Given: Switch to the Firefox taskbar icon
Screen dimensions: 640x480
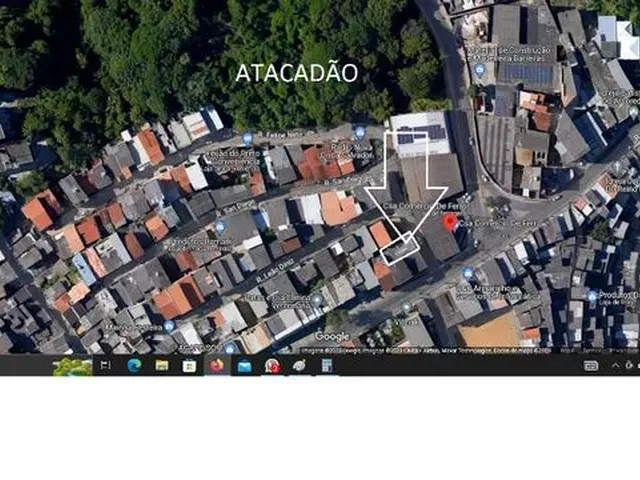Looking at the screenshot, I should [x=217, y=365].
